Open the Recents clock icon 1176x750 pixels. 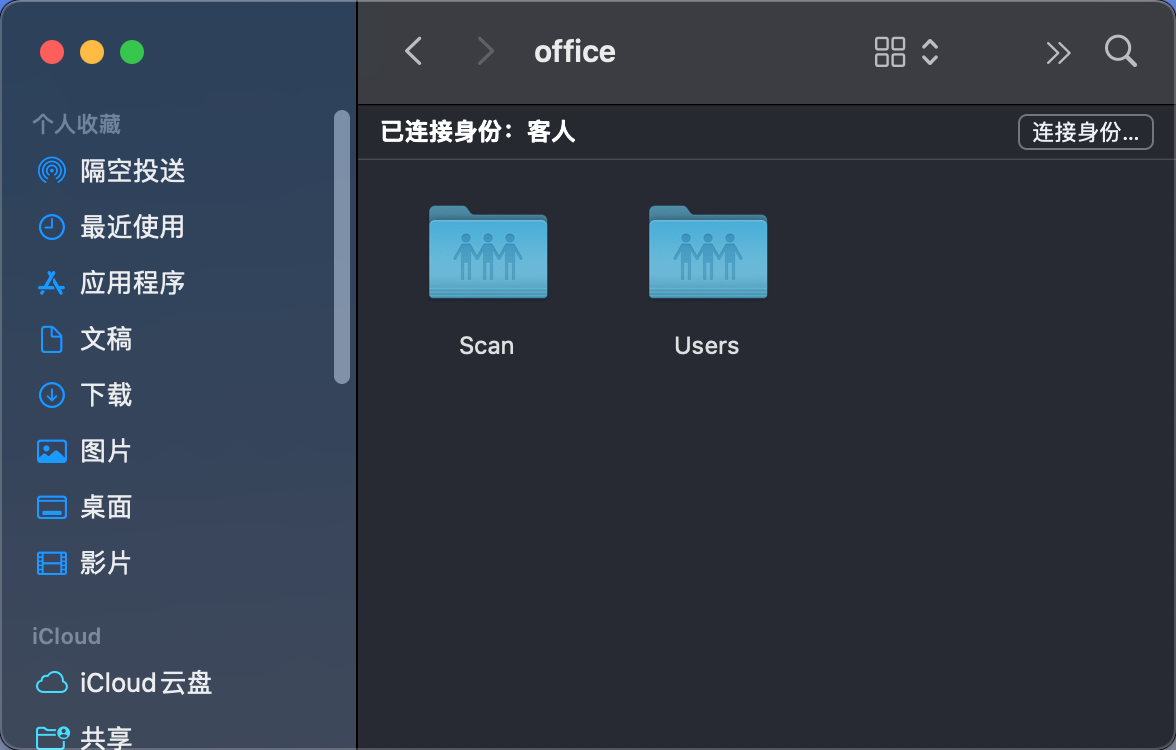click(51, 227)
